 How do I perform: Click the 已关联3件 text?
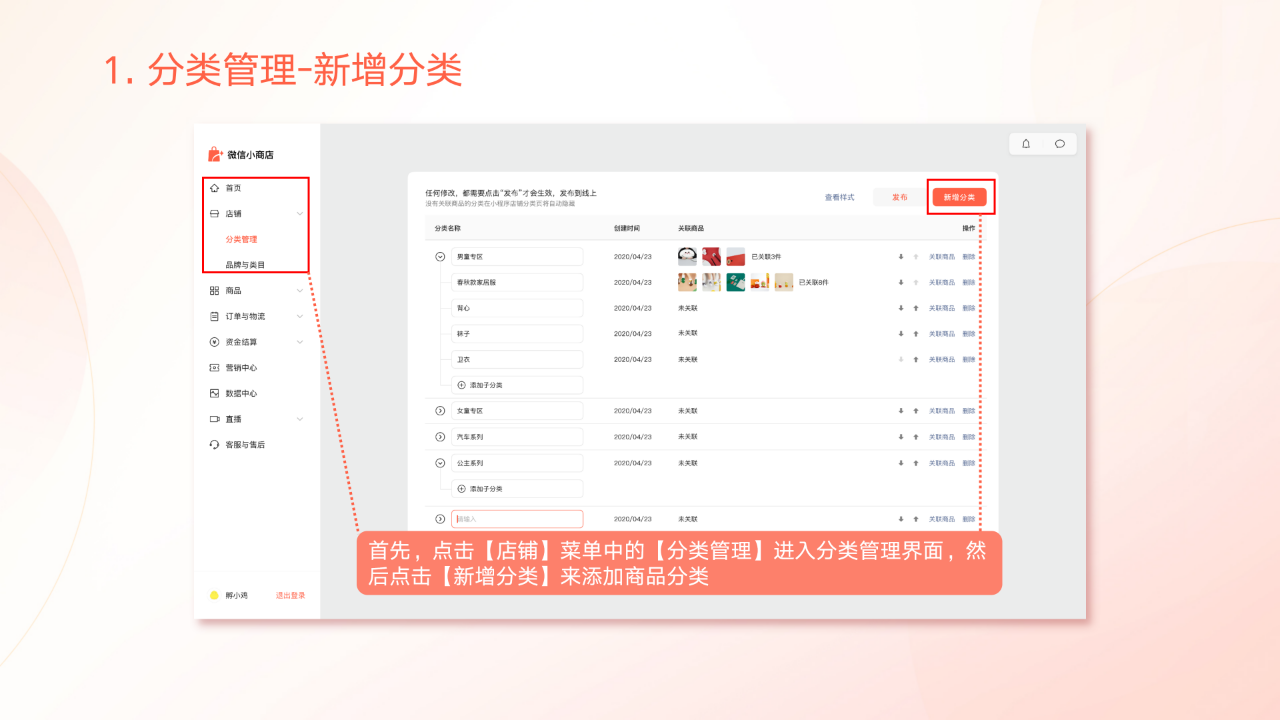click(766, 257)
